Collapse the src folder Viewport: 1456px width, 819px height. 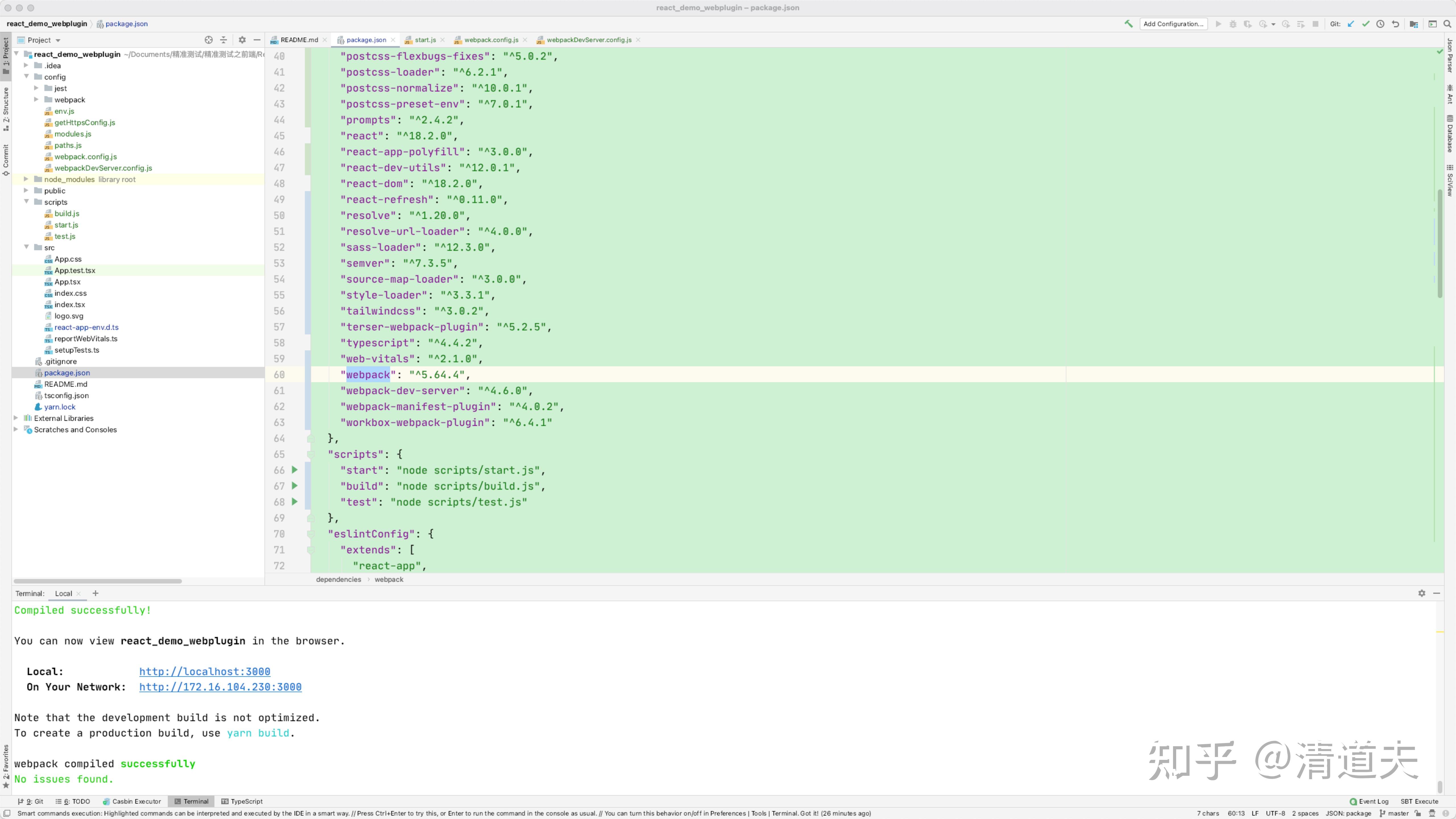[26, 247]
